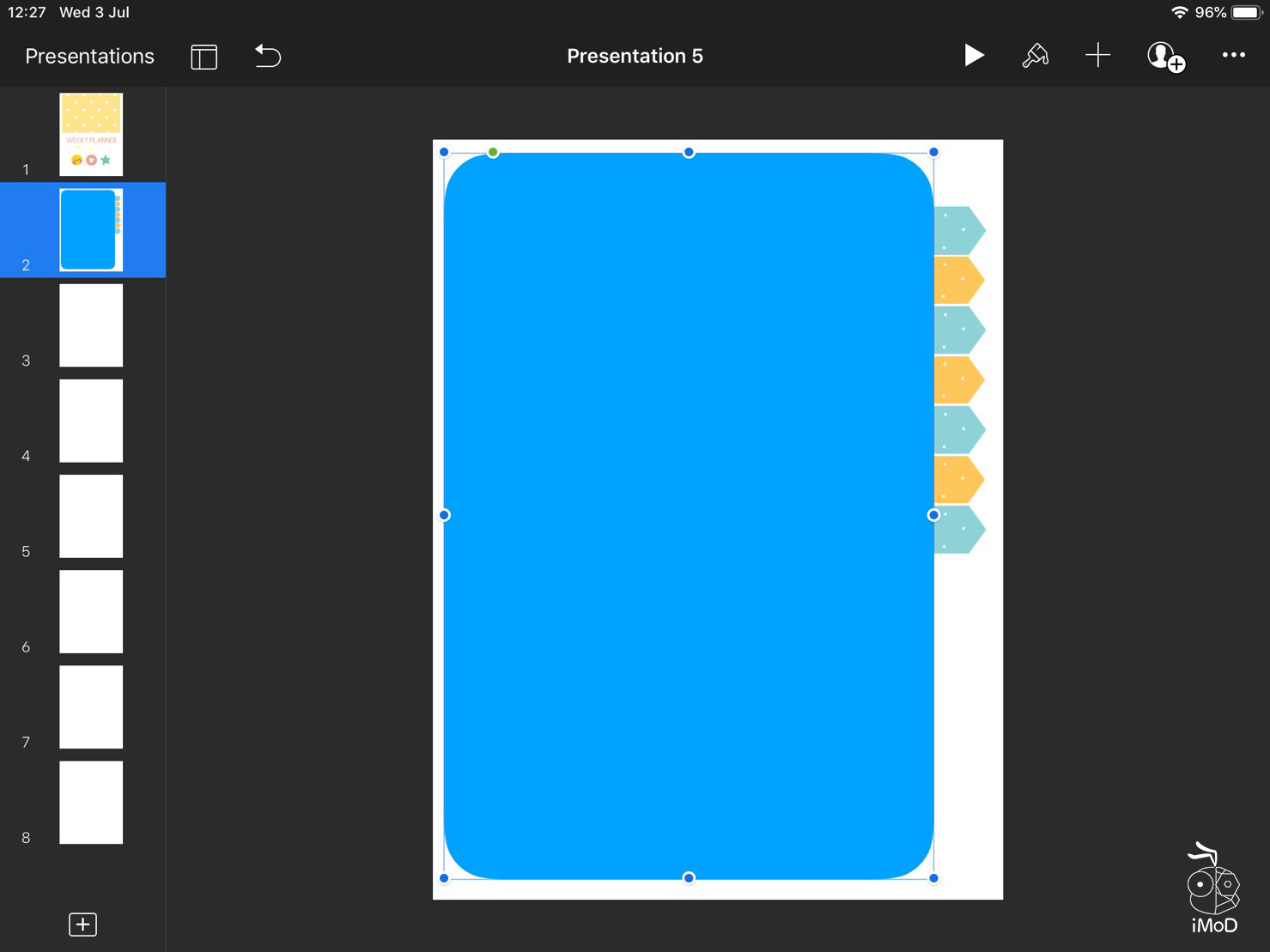Screen dimensions: 1270x952
Task: Click the bottom-center resize handle
Action: (689, 877)
